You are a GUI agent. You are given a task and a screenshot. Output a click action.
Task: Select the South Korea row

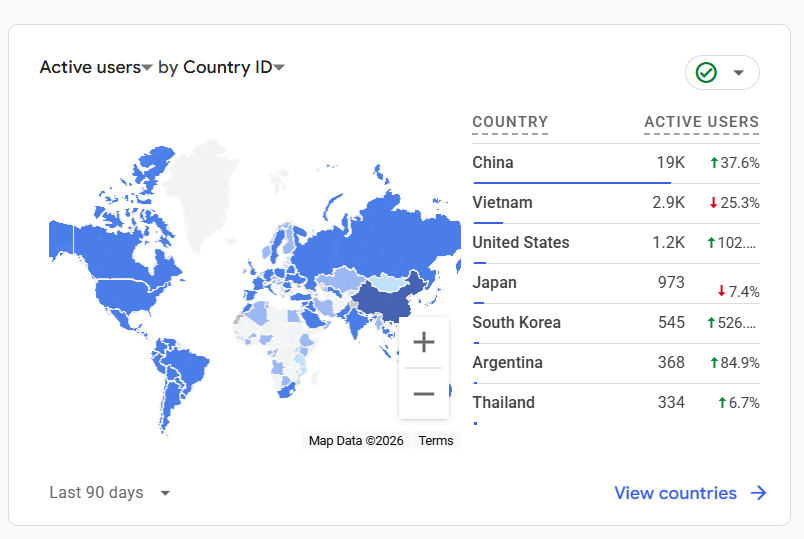coord(616,323)
